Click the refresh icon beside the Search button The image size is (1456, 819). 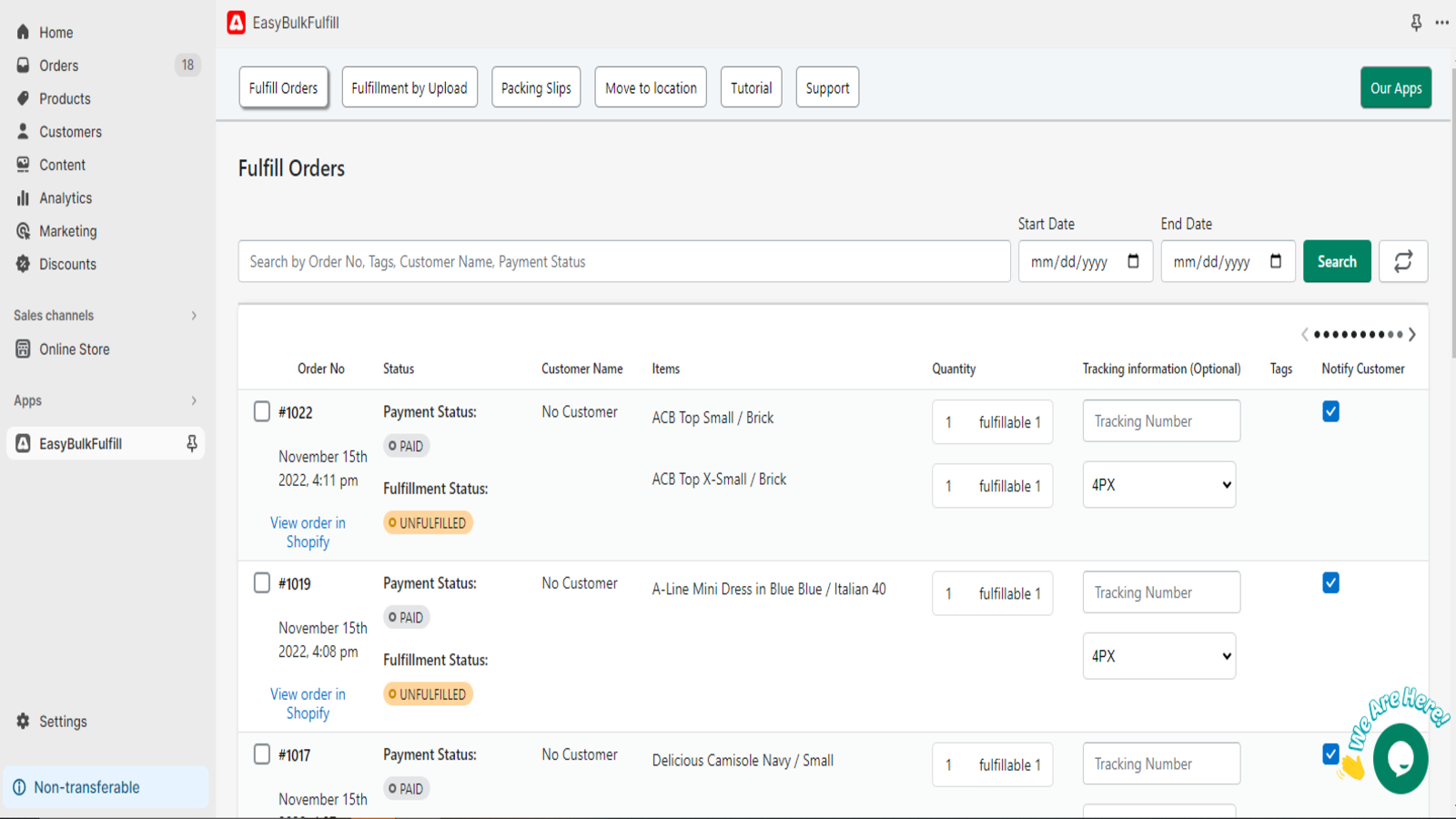point(1402,261)
